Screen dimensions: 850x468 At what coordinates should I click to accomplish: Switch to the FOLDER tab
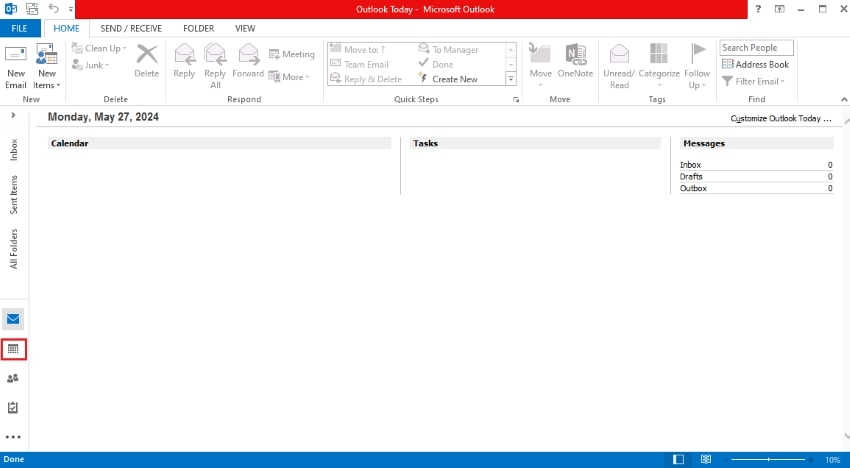click(198, 28)
